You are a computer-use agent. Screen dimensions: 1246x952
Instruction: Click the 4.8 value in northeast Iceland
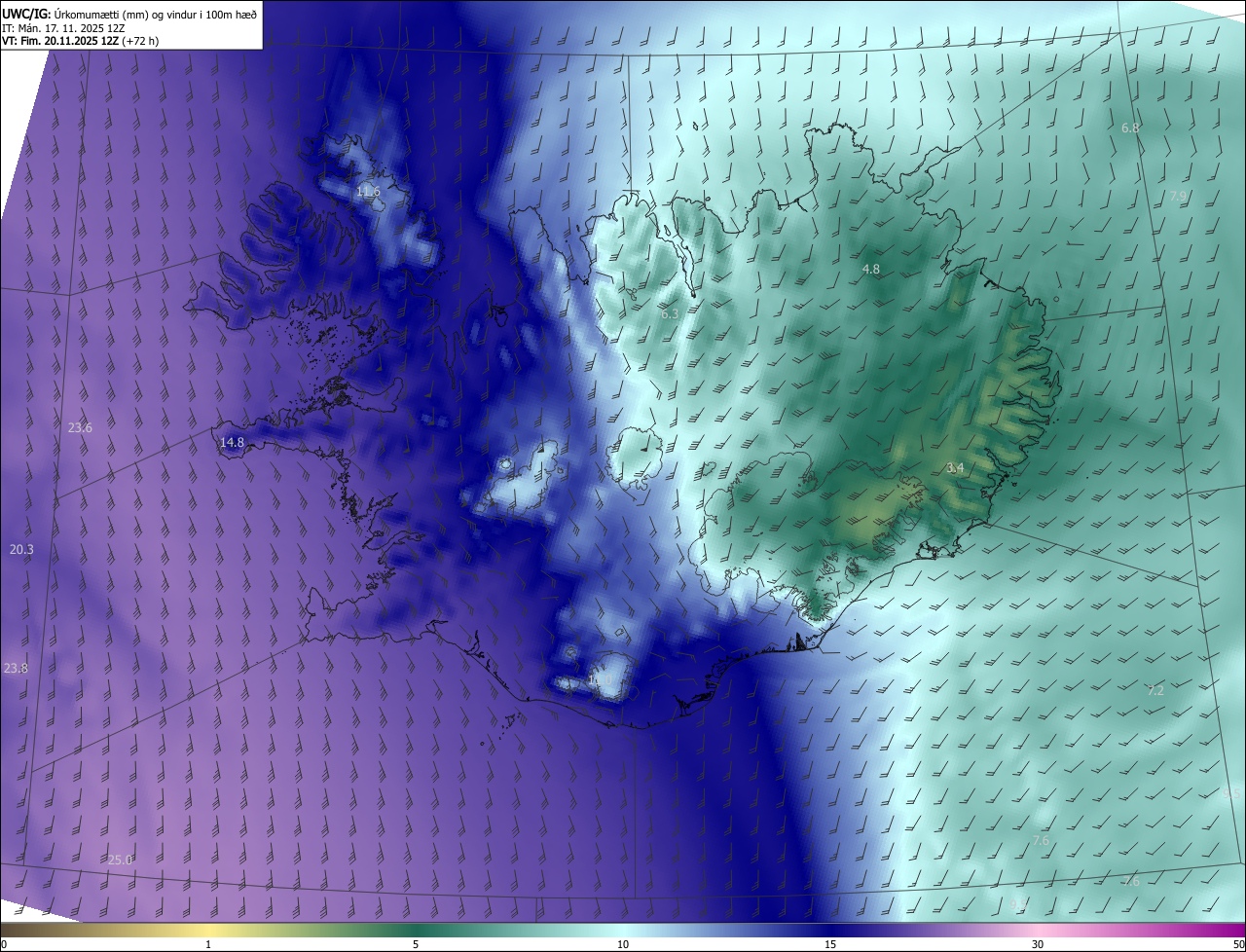(x=871, y=269)
